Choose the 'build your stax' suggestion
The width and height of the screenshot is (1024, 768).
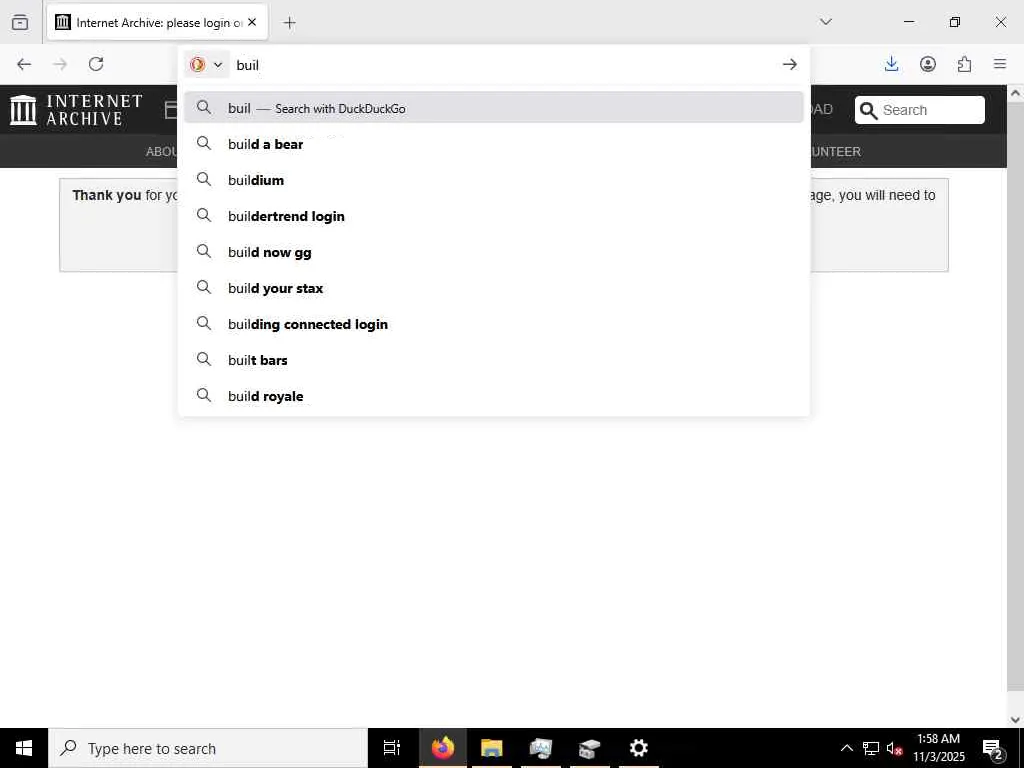493,287
